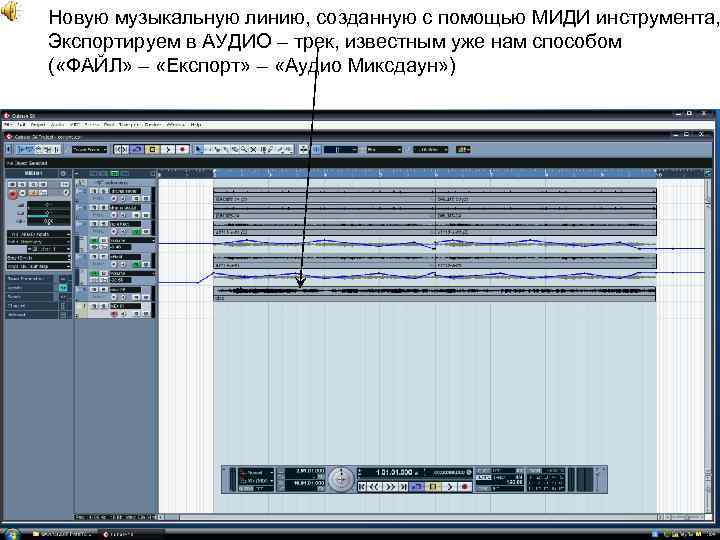Select the Mute X tool
The width and height of the screenshot is (720, 540).
[x=253, y=149]
